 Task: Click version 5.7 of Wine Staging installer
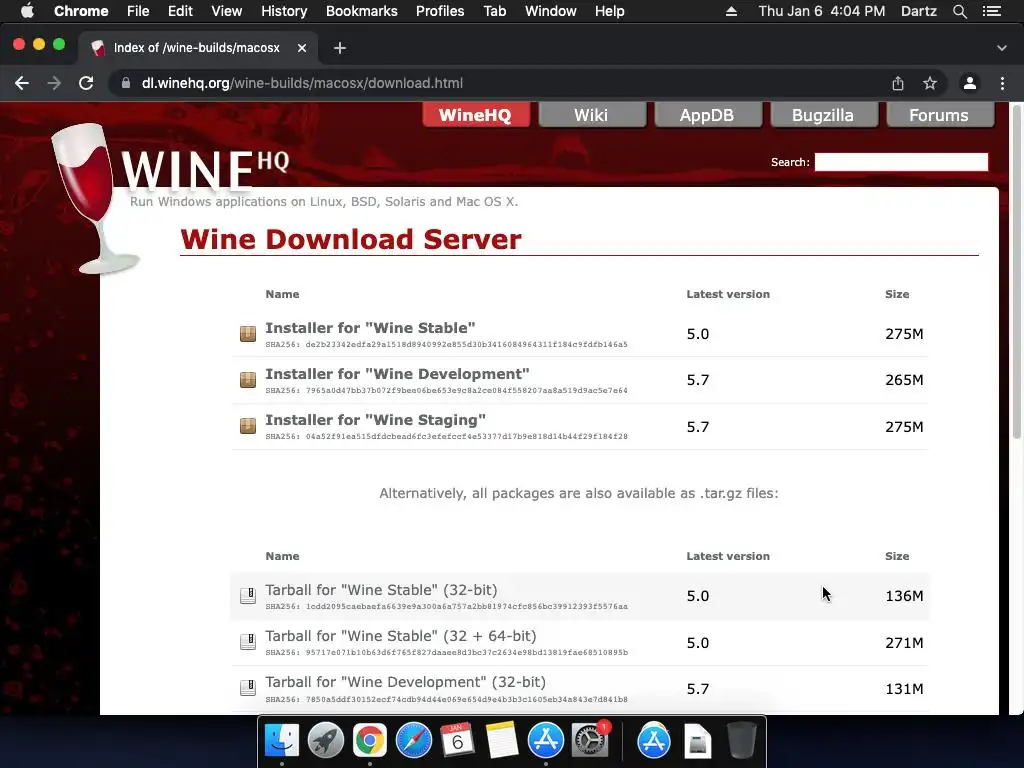[x=697, y=426]
